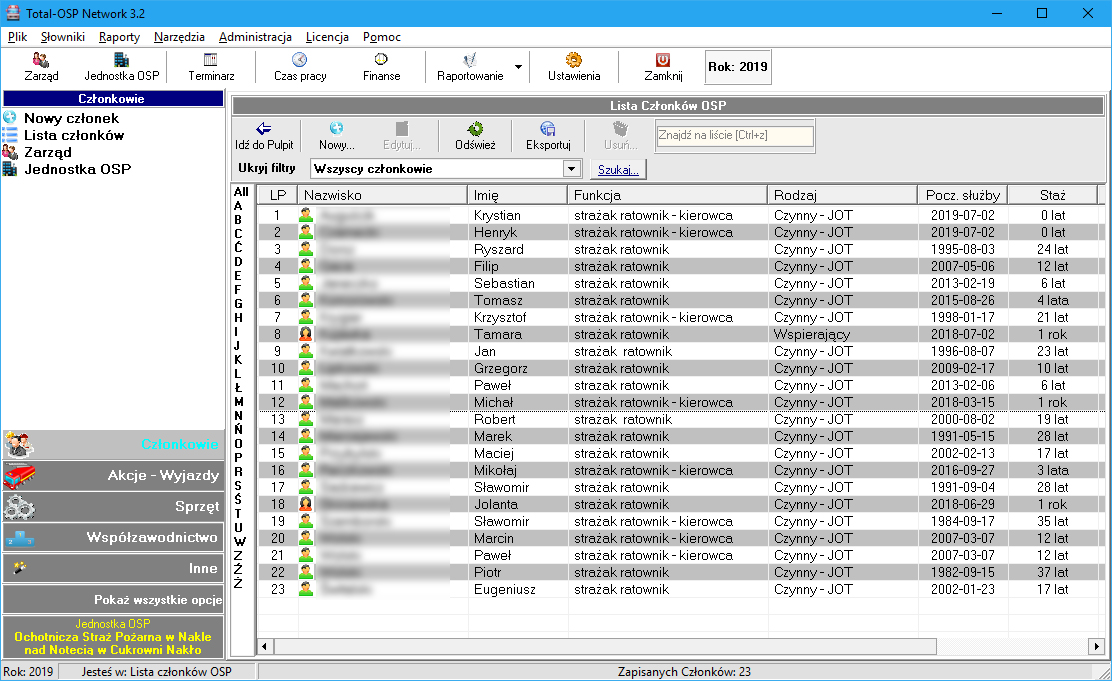
Task: Filter list by letter S
Action: pos(238,486)
